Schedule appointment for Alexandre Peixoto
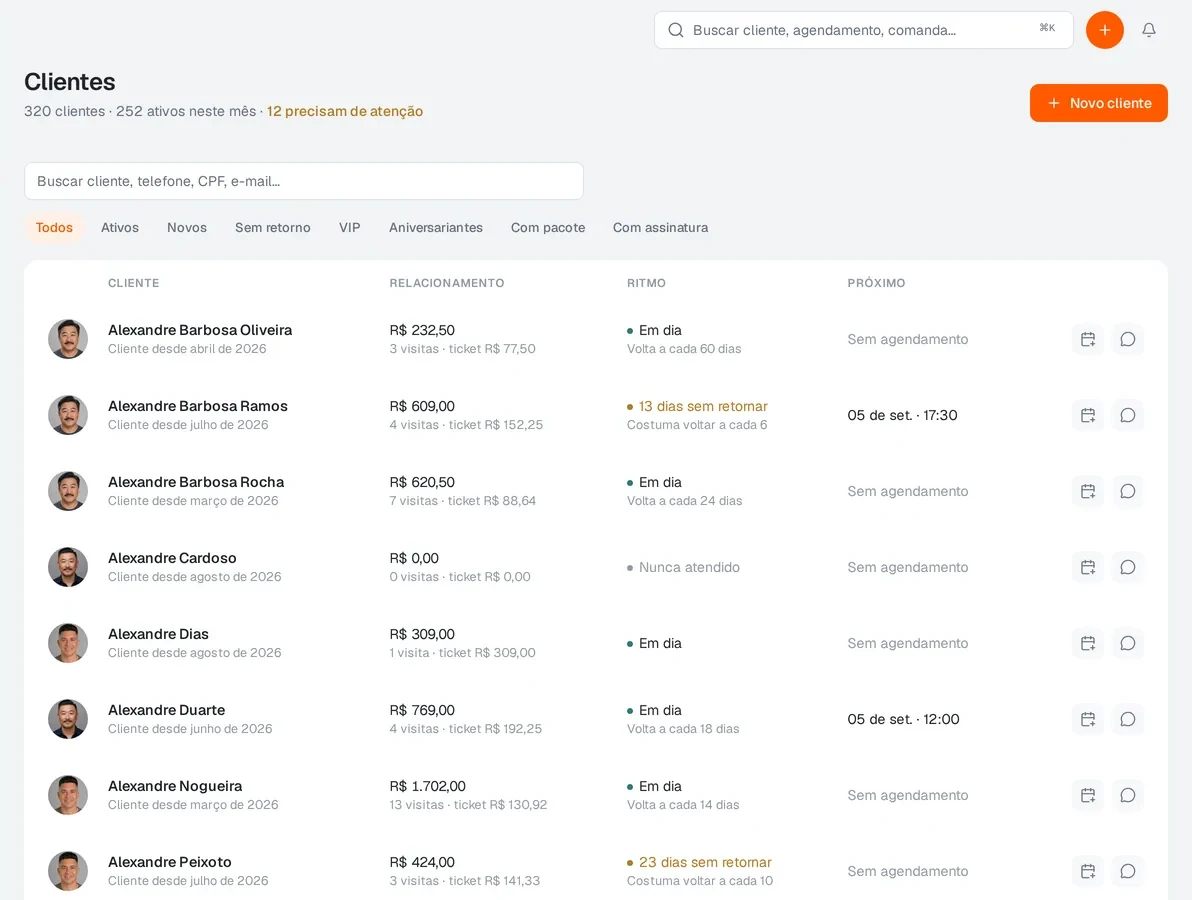The image size is (1192, 900). (1088, 871)
